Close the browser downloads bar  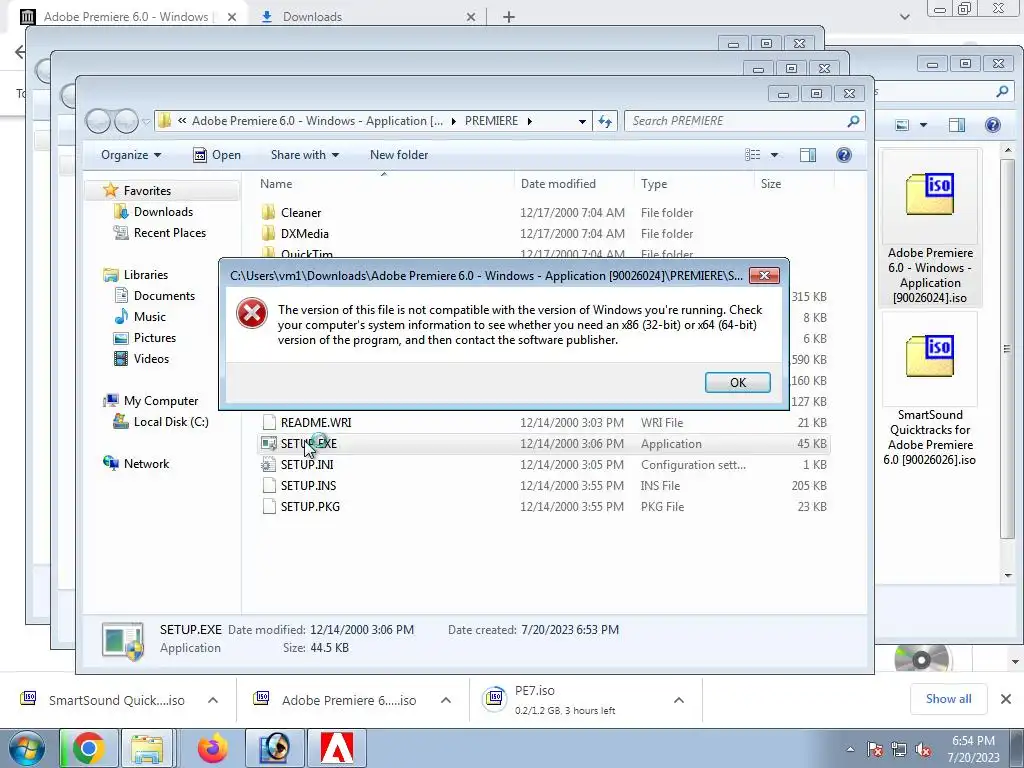1006,699
